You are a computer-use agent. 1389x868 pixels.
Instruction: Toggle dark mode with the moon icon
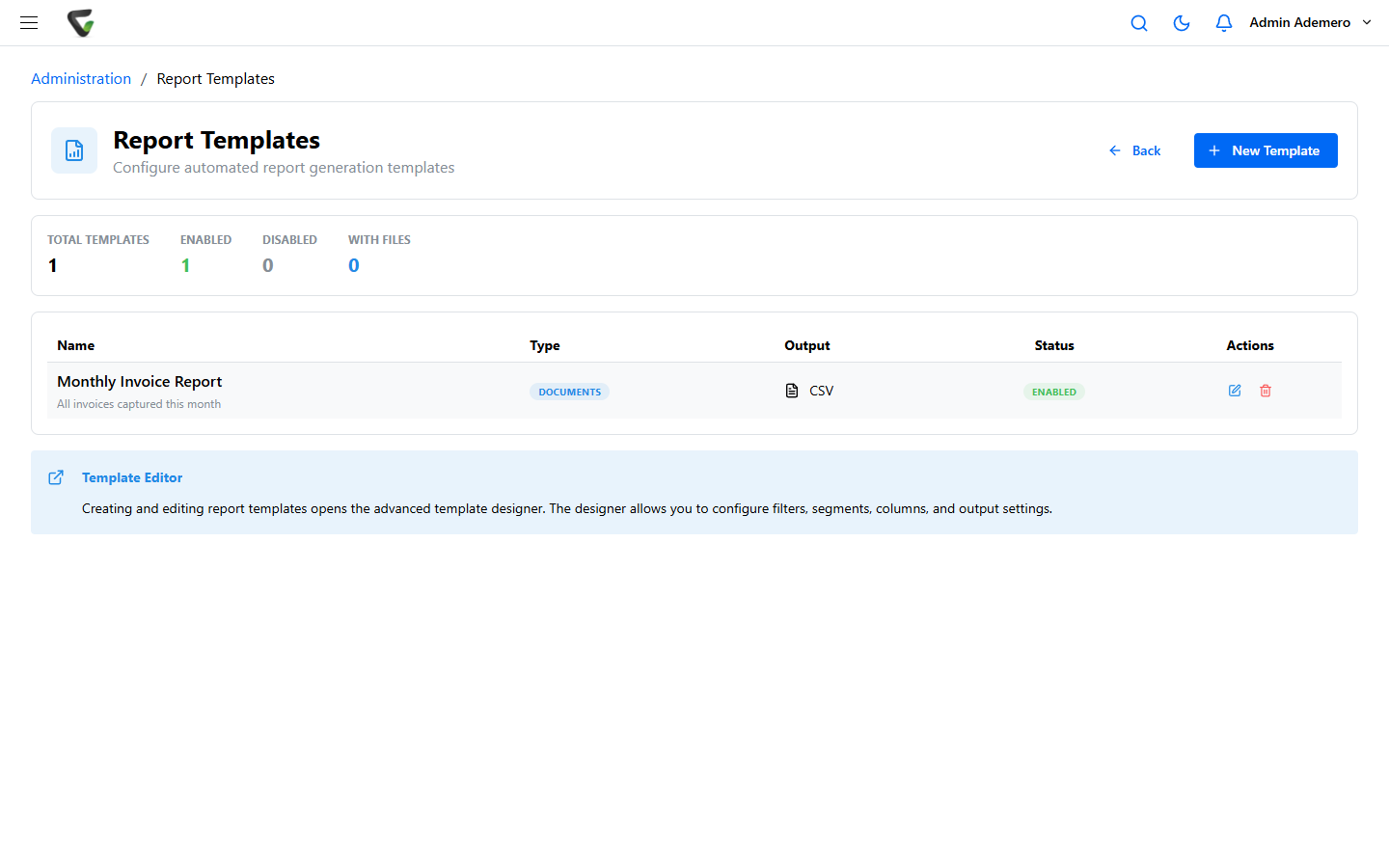1182,23
